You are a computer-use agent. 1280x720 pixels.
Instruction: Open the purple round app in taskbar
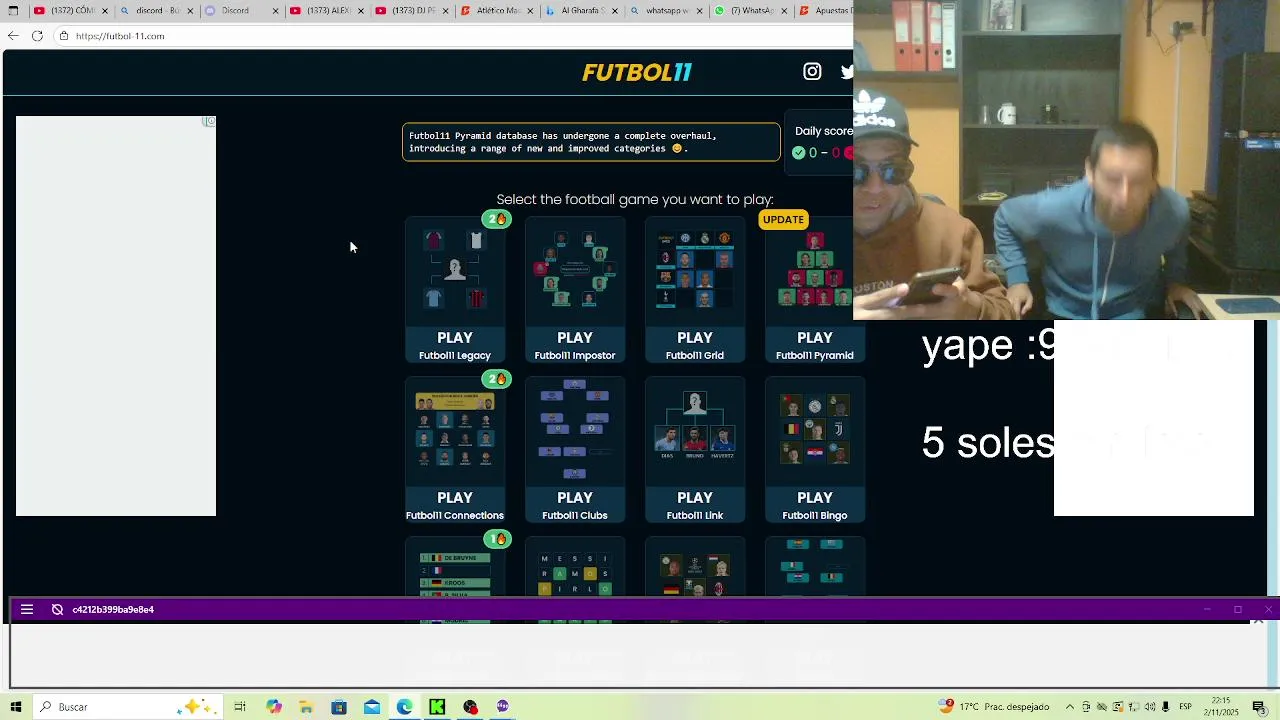click(503, 707)
